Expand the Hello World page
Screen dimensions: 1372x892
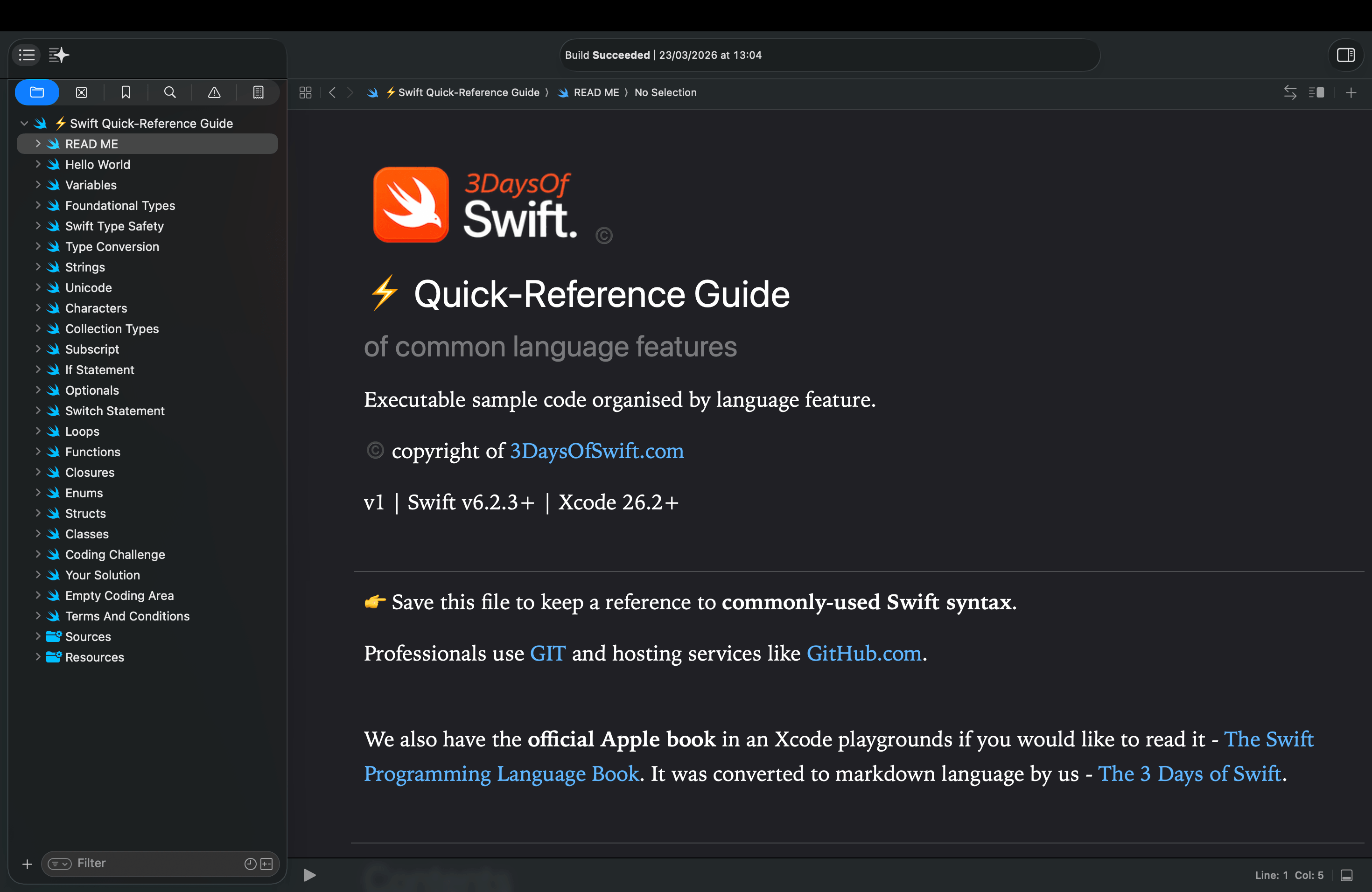click(38, 164)
